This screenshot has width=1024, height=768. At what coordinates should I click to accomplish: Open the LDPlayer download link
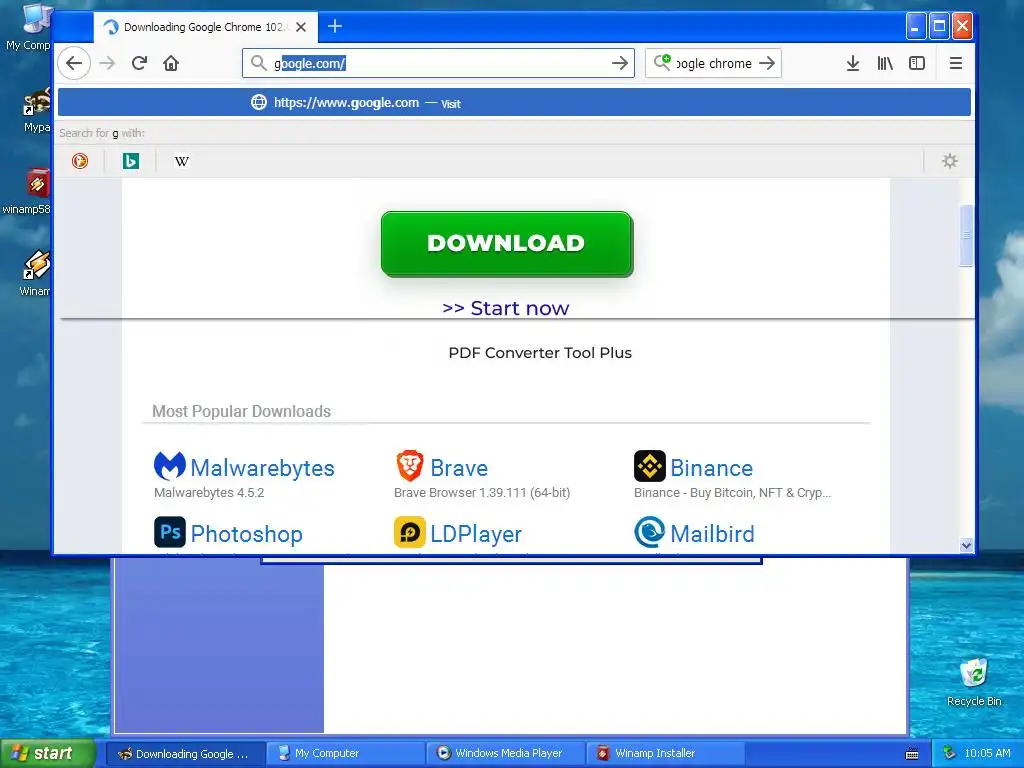(476, 534)
